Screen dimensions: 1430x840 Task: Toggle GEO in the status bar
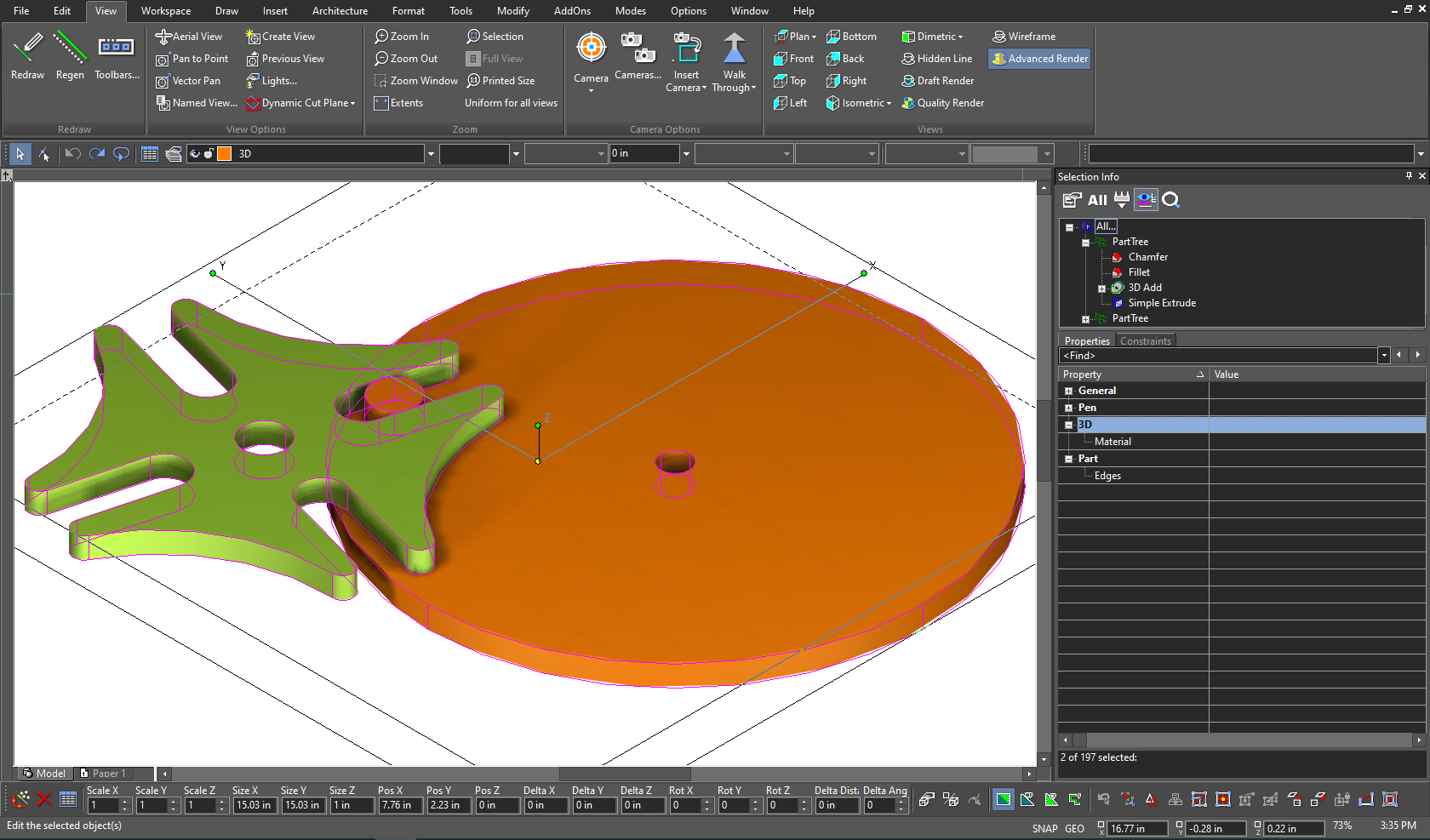coord(1074,828)
